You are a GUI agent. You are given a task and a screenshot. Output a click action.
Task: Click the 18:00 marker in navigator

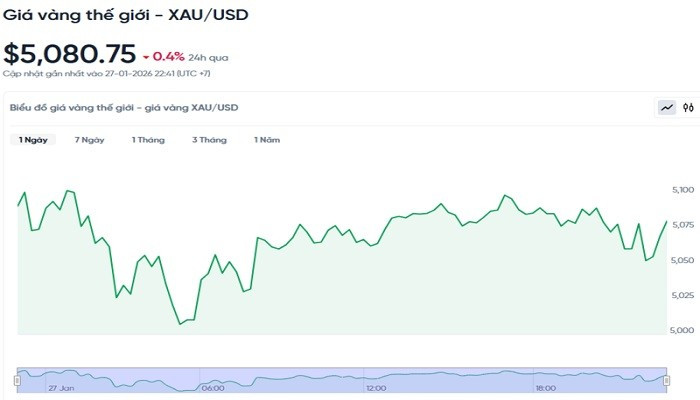546,388
